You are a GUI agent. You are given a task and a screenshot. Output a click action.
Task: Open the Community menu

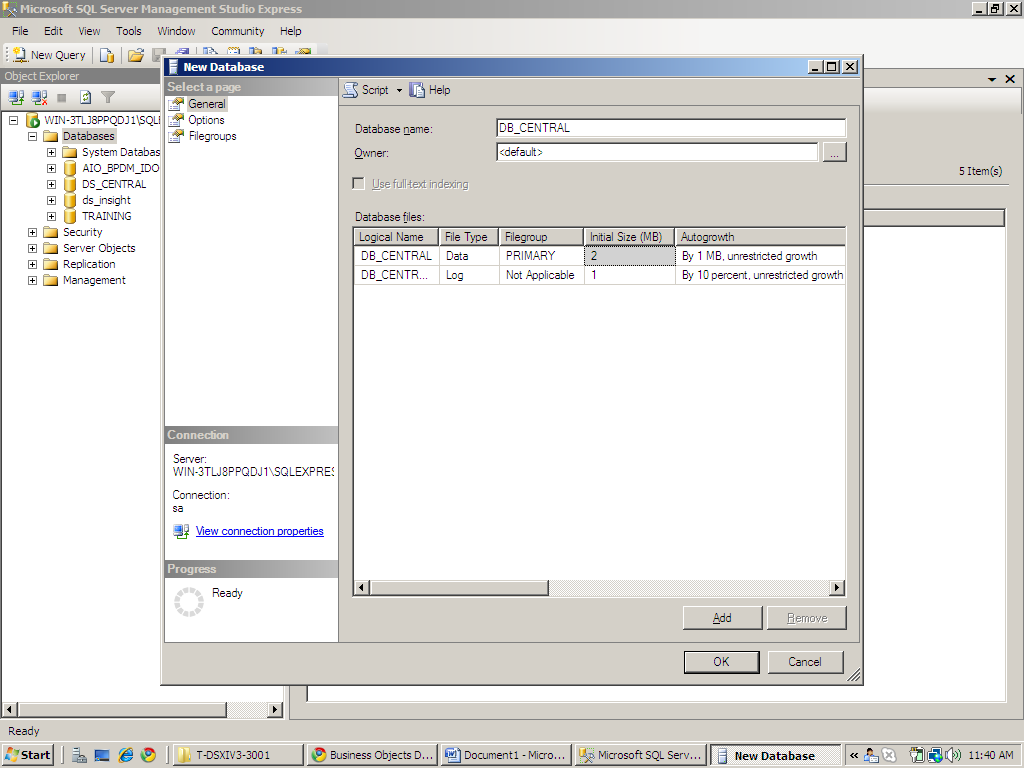(x=238, y=31)
